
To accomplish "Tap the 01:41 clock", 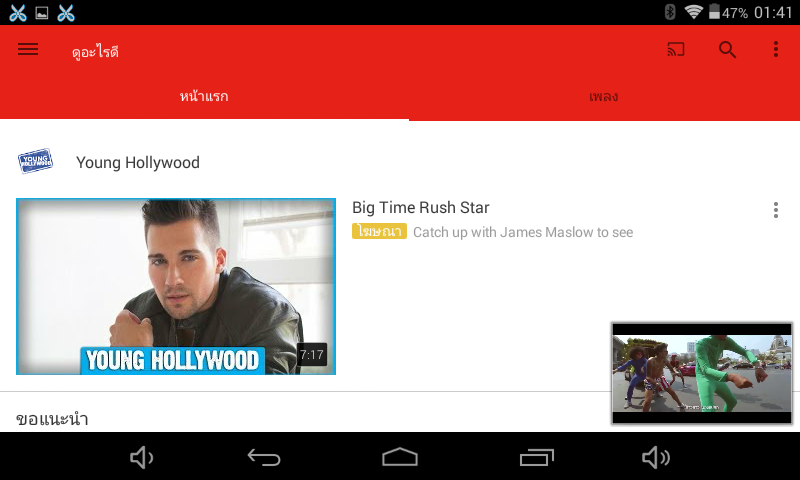I will [773, 12].
